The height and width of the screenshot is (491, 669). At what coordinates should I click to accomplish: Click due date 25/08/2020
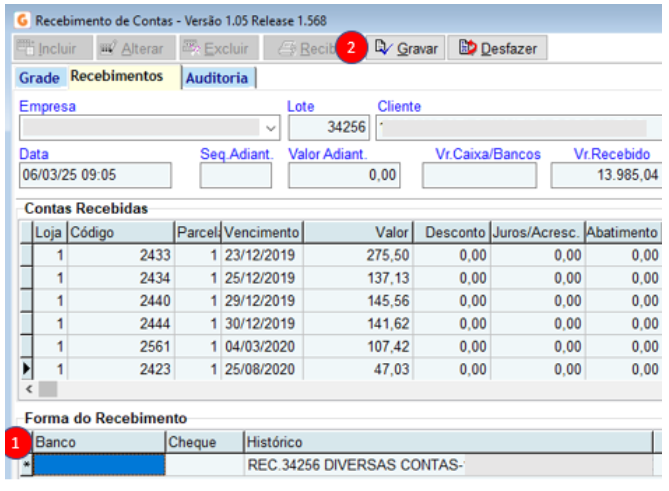point(262,369)
